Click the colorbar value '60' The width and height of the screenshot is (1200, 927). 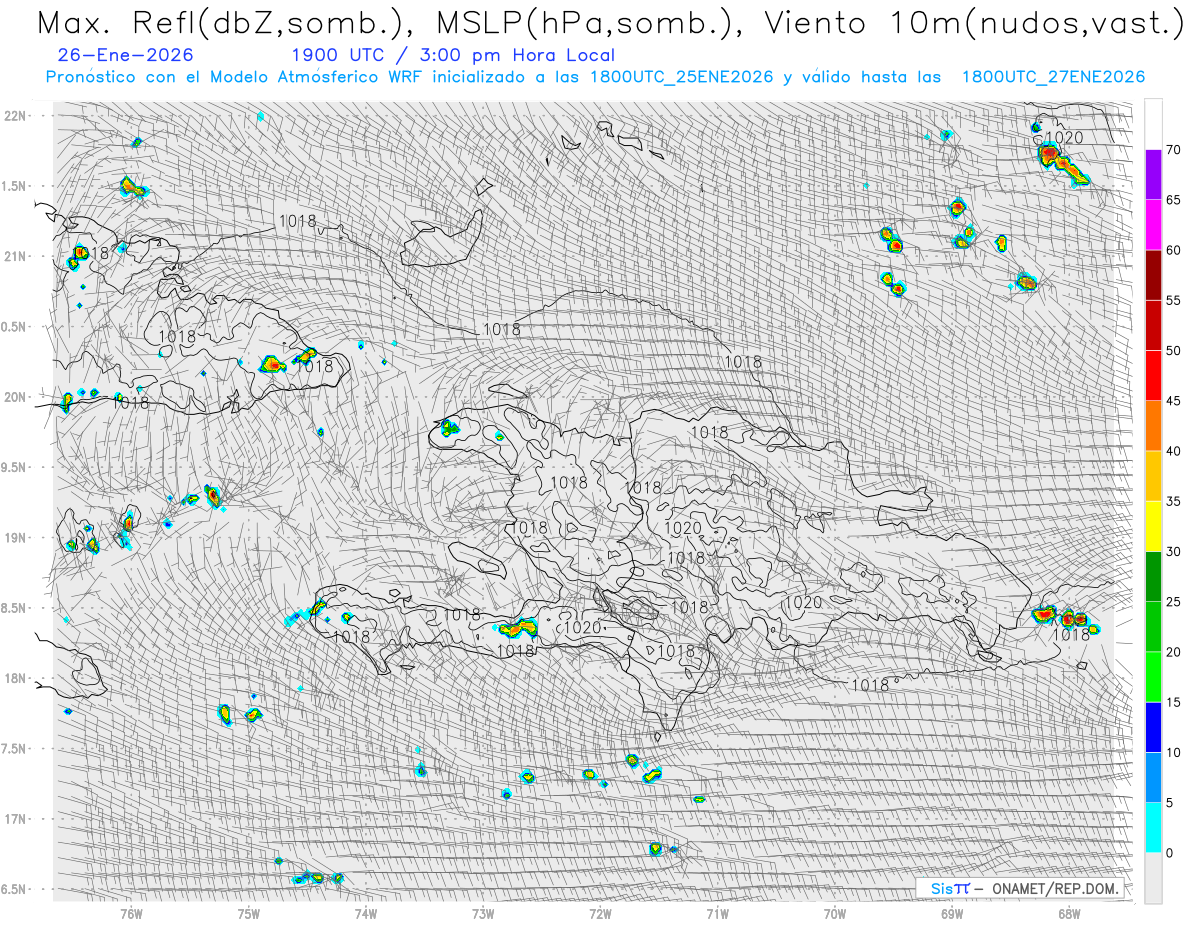click(1174, 250)
